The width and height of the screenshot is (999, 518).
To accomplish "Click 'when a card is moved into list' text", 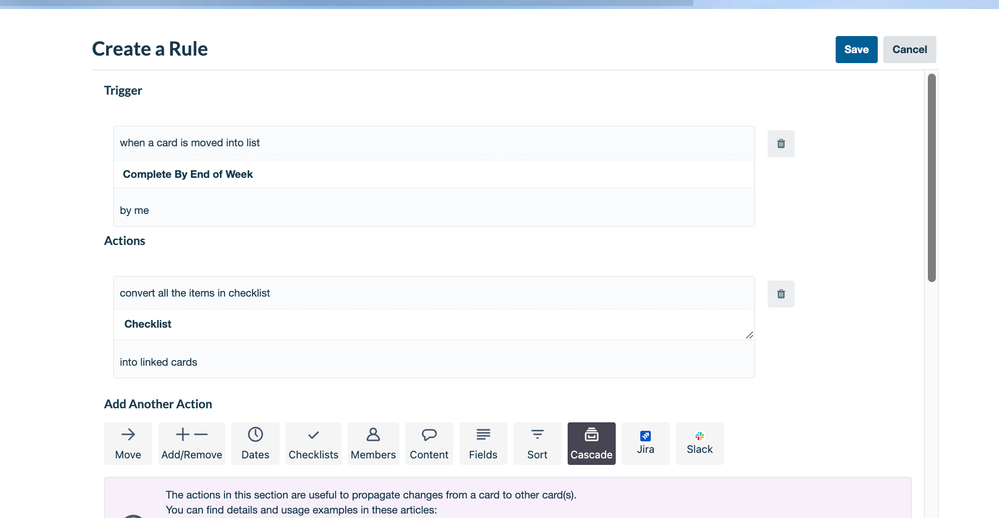I will (x=190, y=143).
